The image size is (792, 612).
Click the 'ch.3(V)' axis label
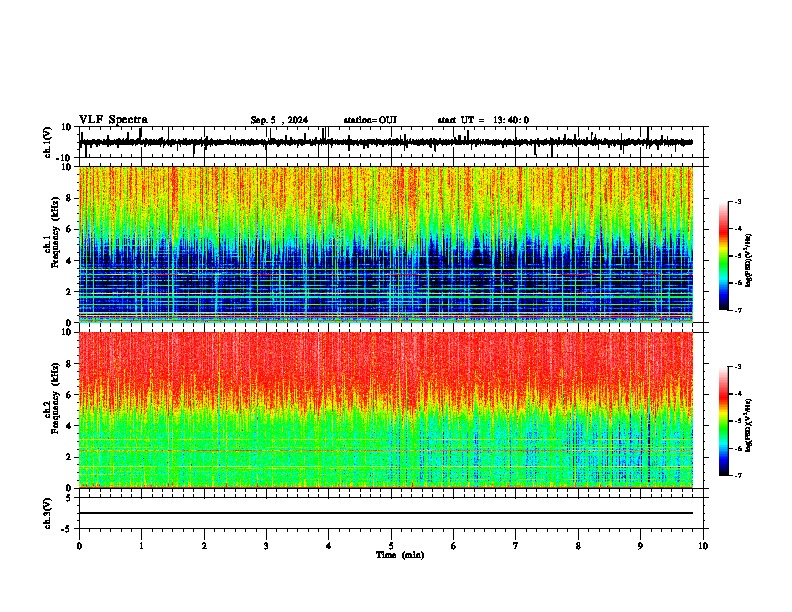tap(48, 513)
